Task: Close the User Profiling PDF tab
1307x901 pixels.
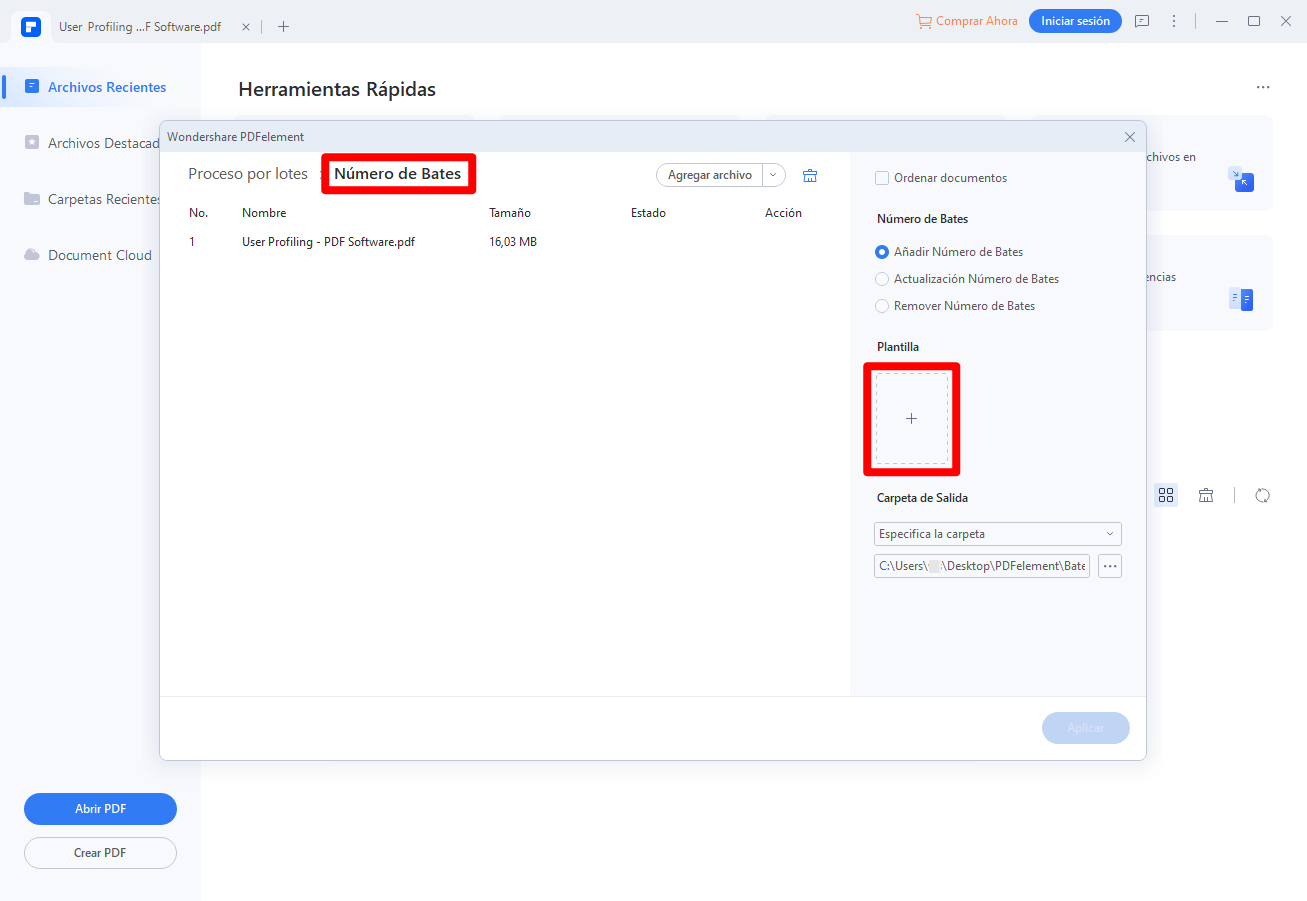Action: point(246,27)
